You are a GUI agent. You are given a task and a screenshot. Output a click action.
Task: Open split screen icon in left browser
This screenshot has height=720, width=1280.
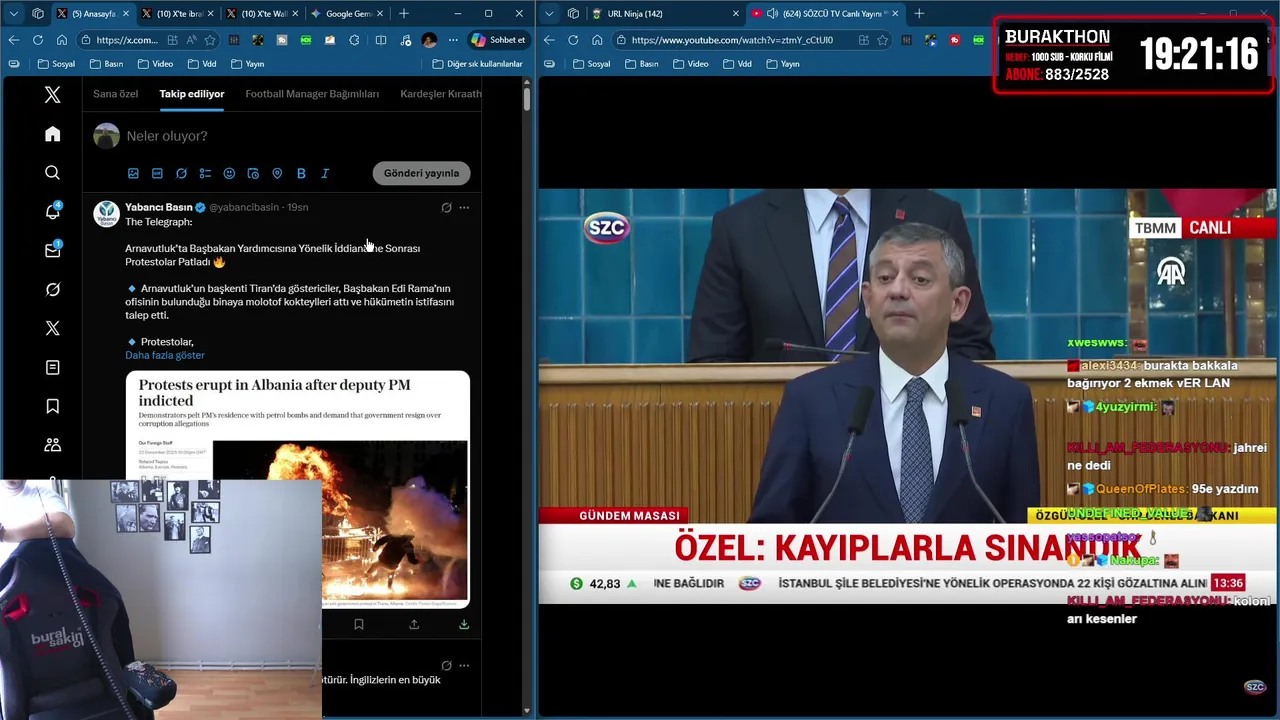[x=381, y=40]
